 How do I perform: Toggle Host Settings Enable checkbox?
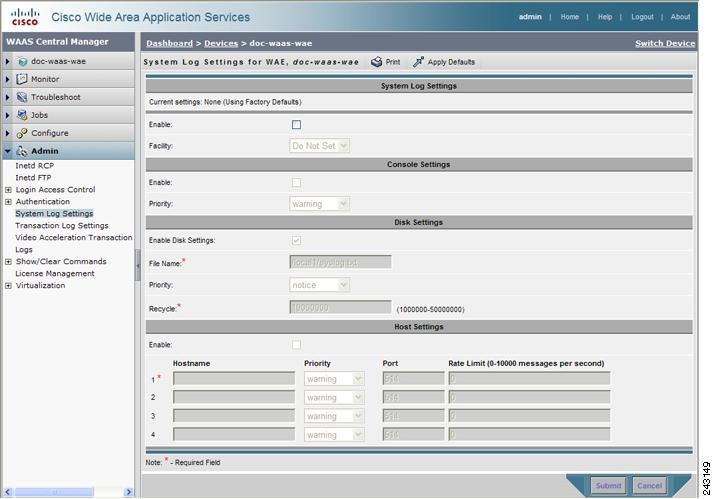point(296,345)
